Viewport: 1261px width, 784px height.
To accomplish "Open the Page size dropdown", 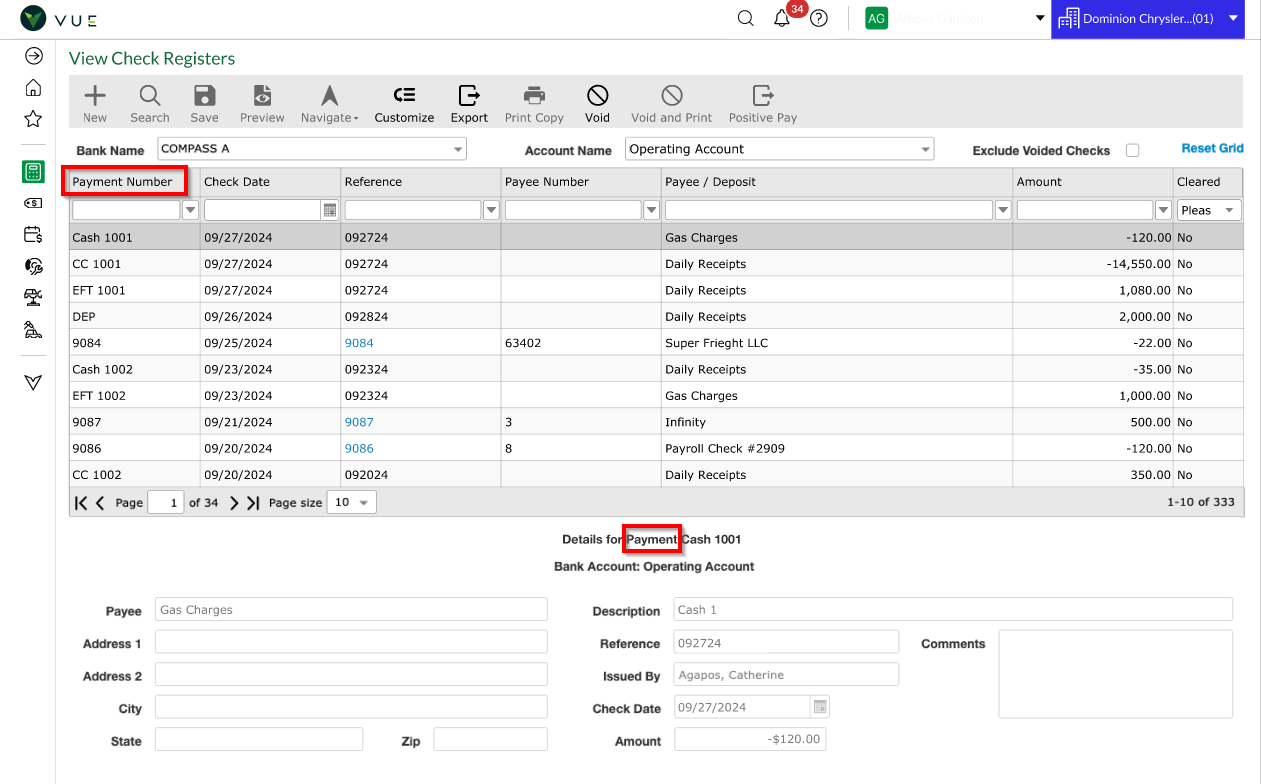I will click(x=354, y=502).
